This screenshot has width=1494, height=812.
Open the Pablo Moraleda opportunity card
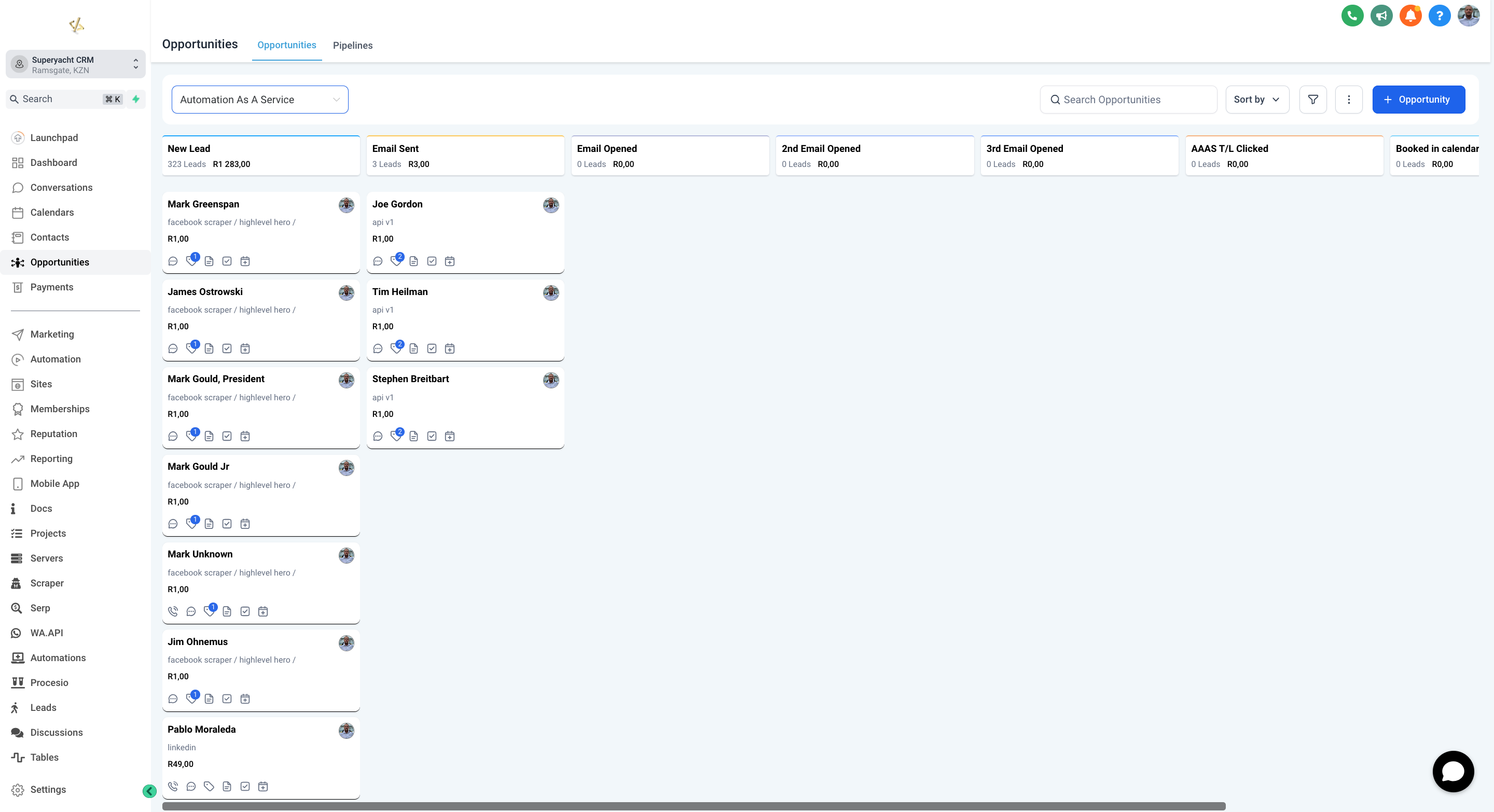pos(261,758)
